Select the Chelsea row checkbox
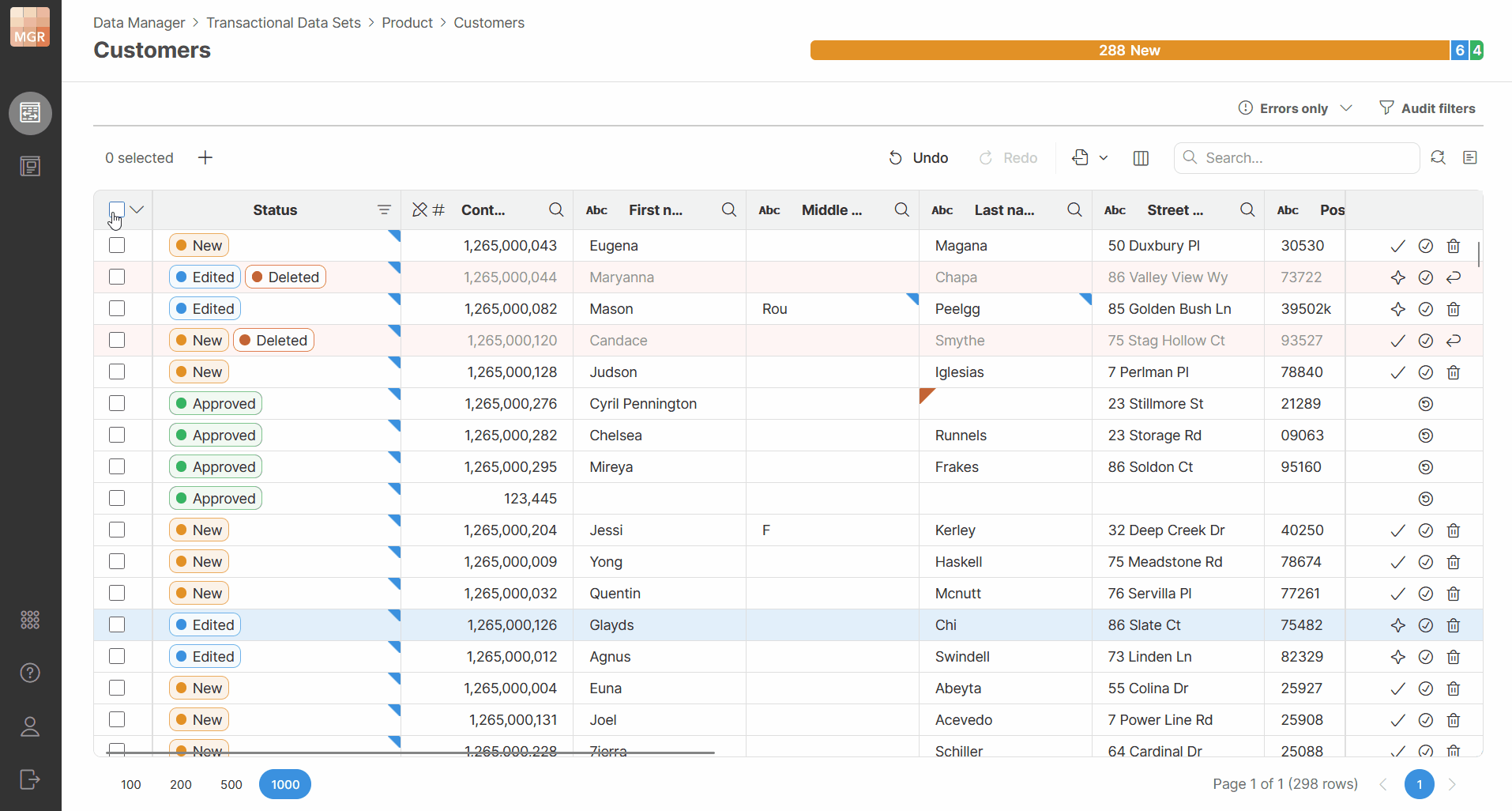 [117, 435]
